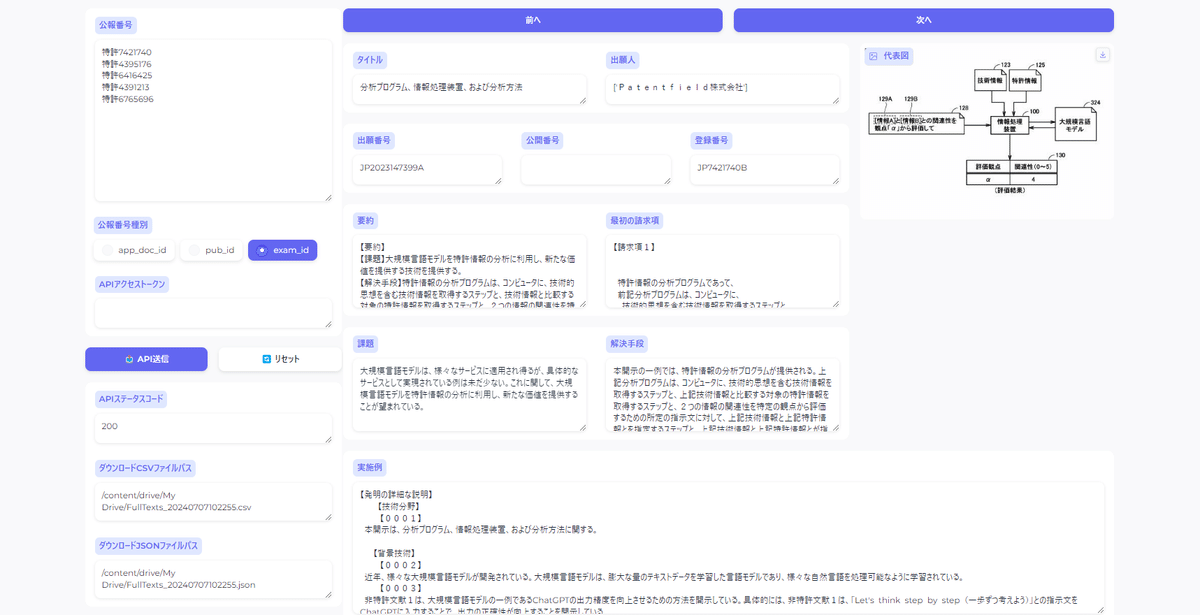This screenshot has width=1200, height=615.
Task: Click the title text 分析プログラム、情報処理装置
Action: coord(441,87)
